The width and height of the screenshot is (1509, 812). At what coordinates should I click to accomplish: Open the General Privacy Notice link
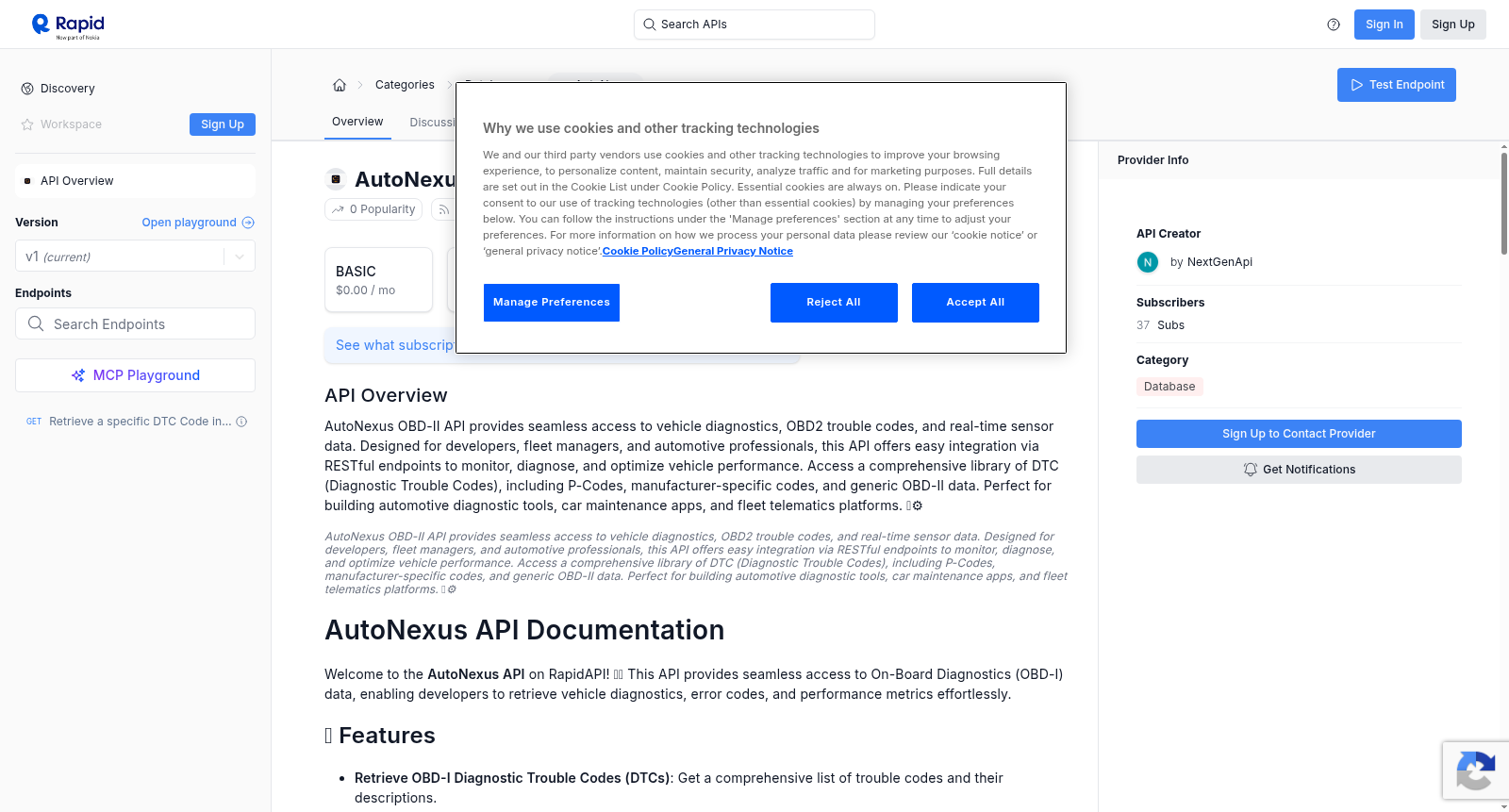[733, 251]
